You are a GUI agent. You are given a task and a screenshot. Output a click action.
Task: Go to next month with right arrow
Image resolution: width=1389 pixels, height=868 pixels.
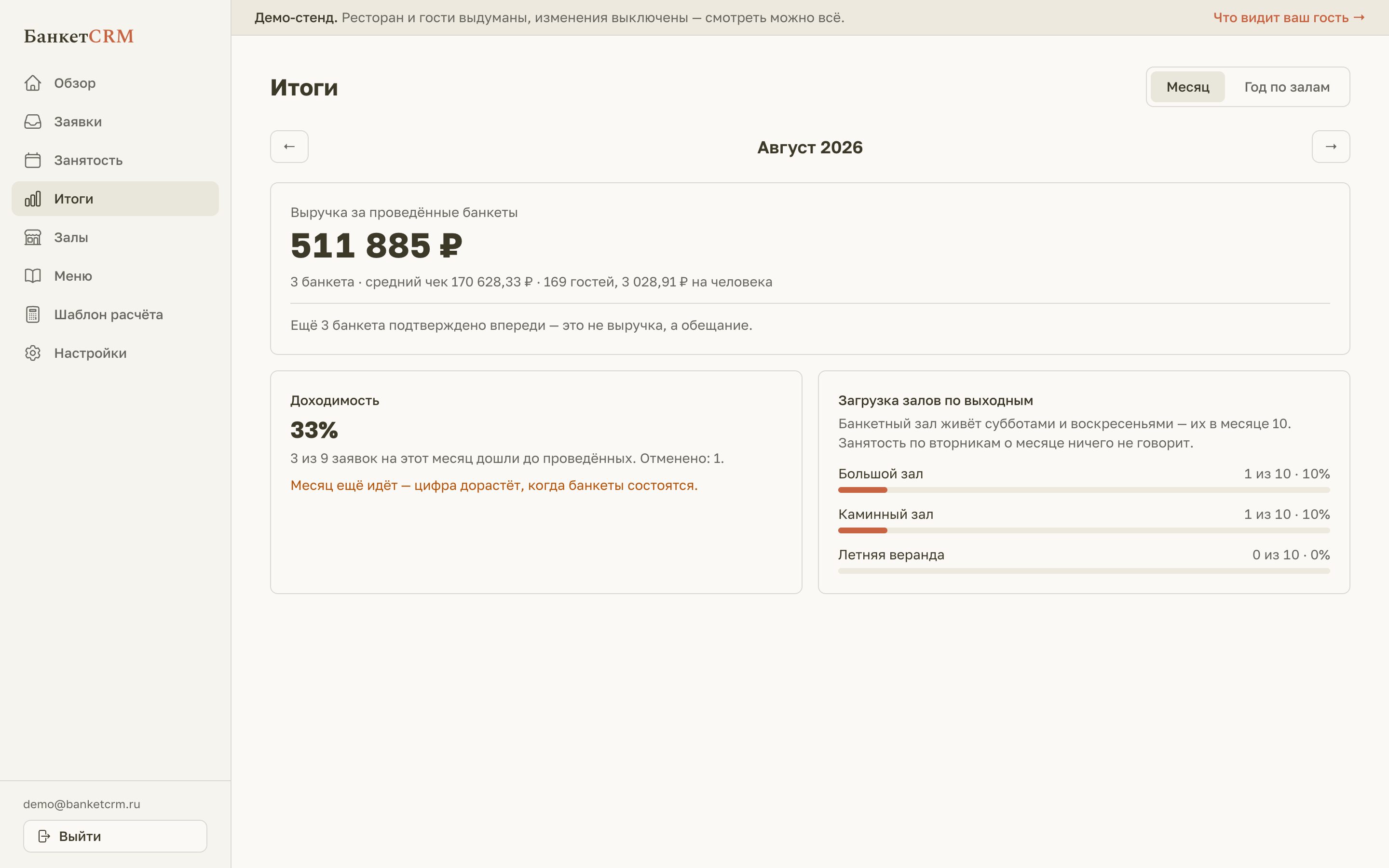(1331, 147)
